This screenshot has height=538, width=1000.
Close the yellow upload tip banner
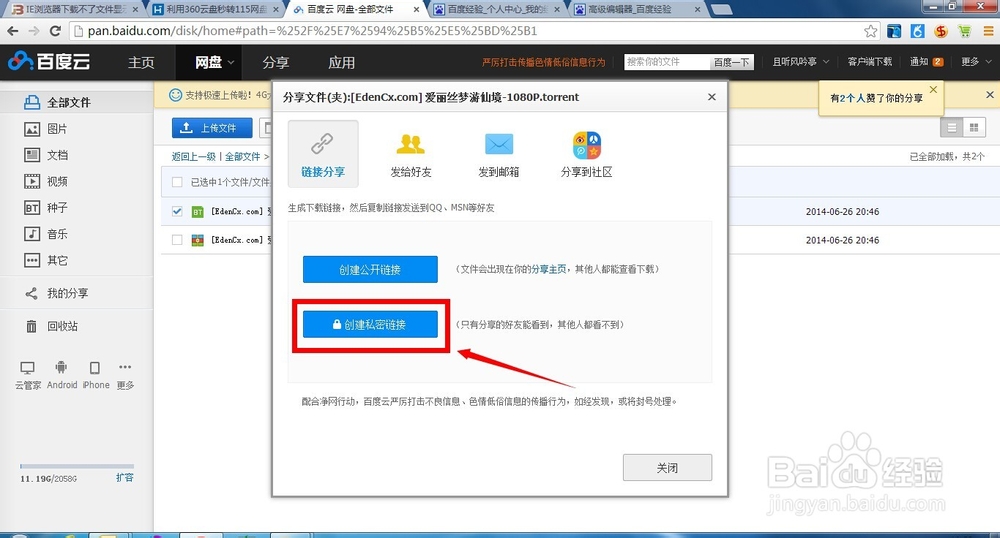(990, 94)
